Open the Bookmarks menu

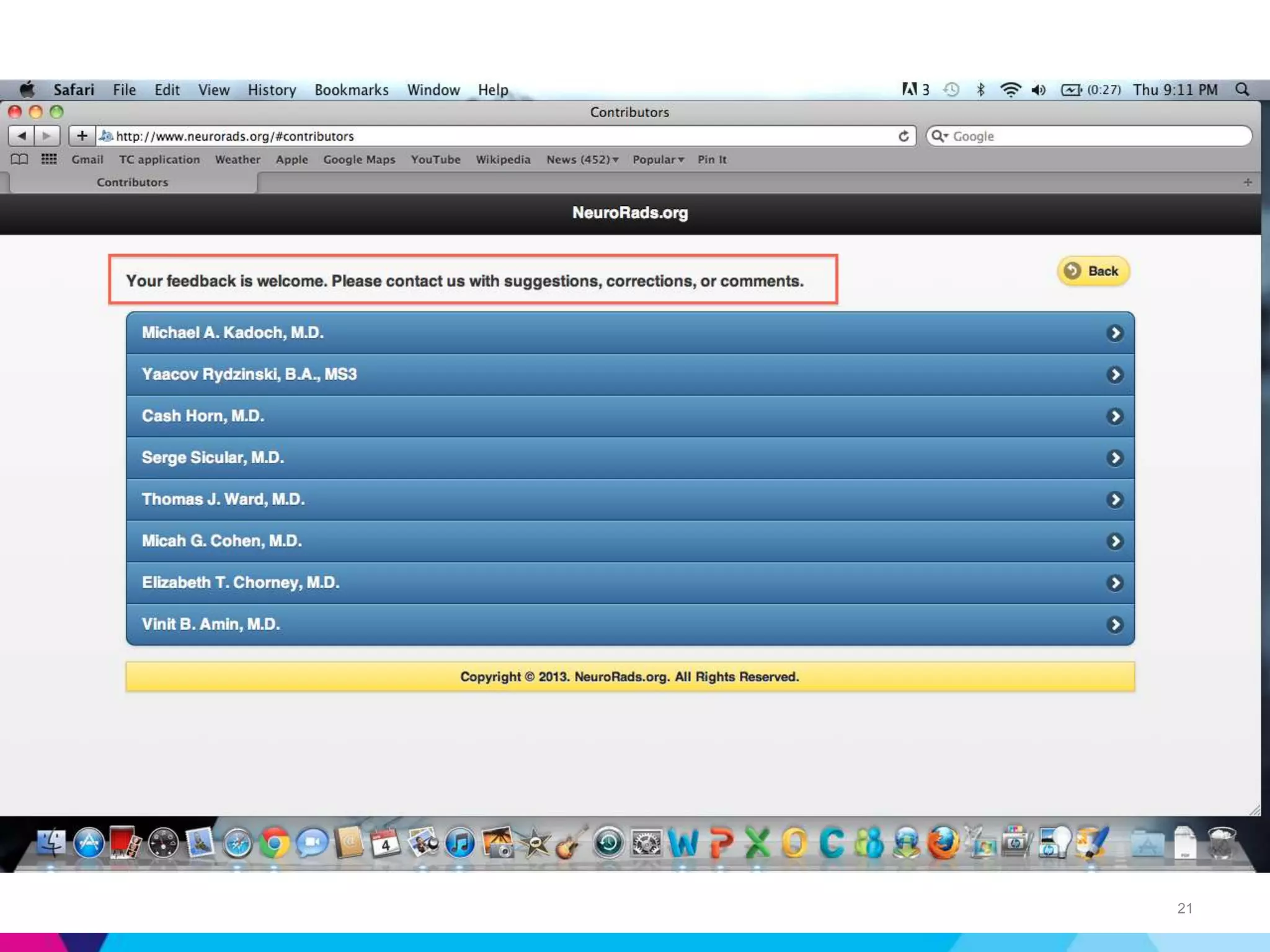coord(351,90)
